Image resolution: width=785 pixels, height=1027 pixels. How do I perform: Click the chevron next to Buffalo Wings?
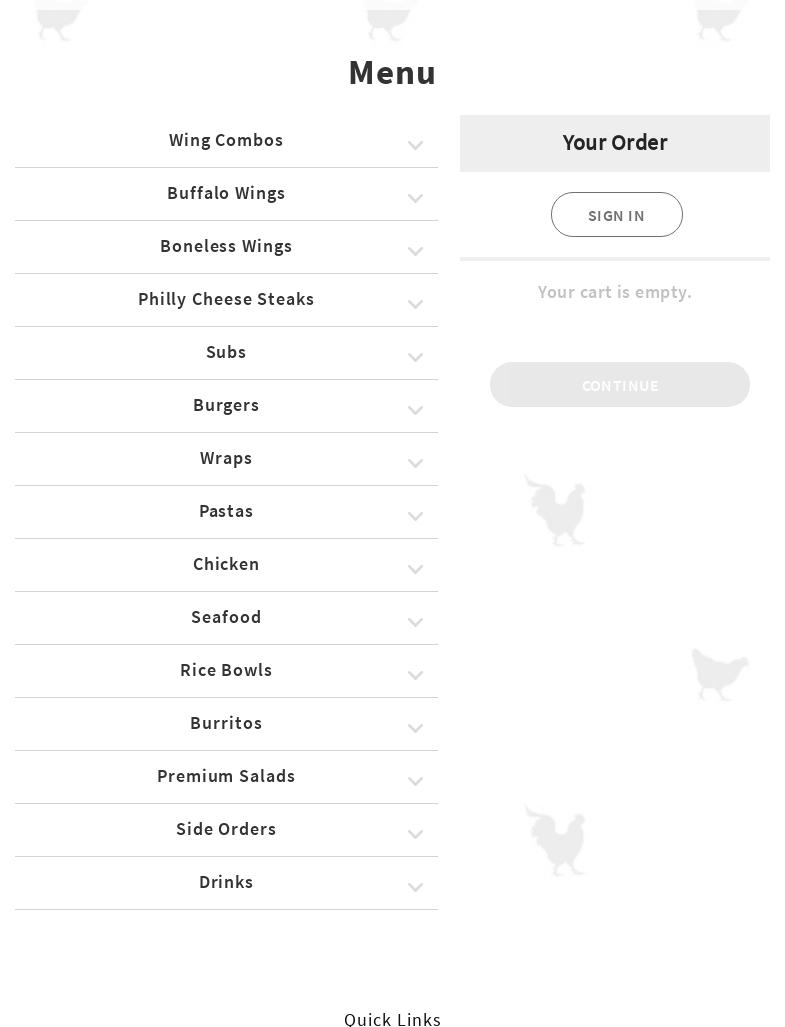pos(415,199)
